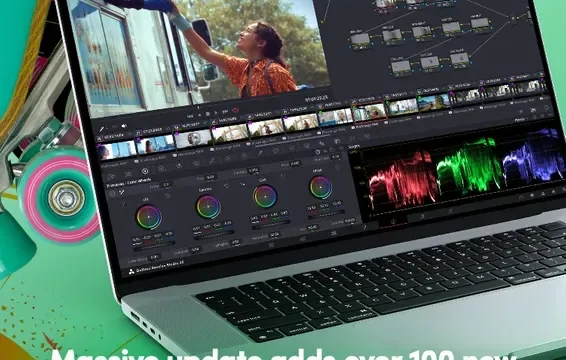Open the Camera Raw palette icon
The width and height of the screenshot is (566, 360).
tap(111, 176)
